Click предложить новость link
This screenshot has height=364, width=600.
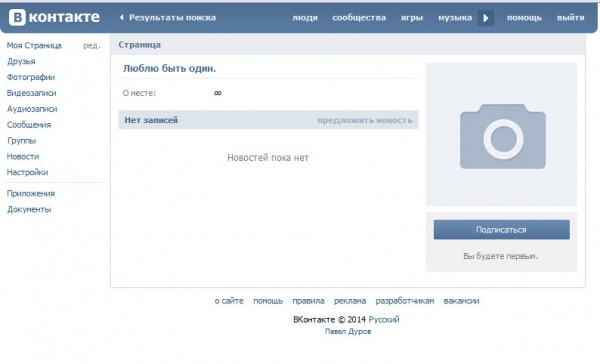click(x=365, y=120)
